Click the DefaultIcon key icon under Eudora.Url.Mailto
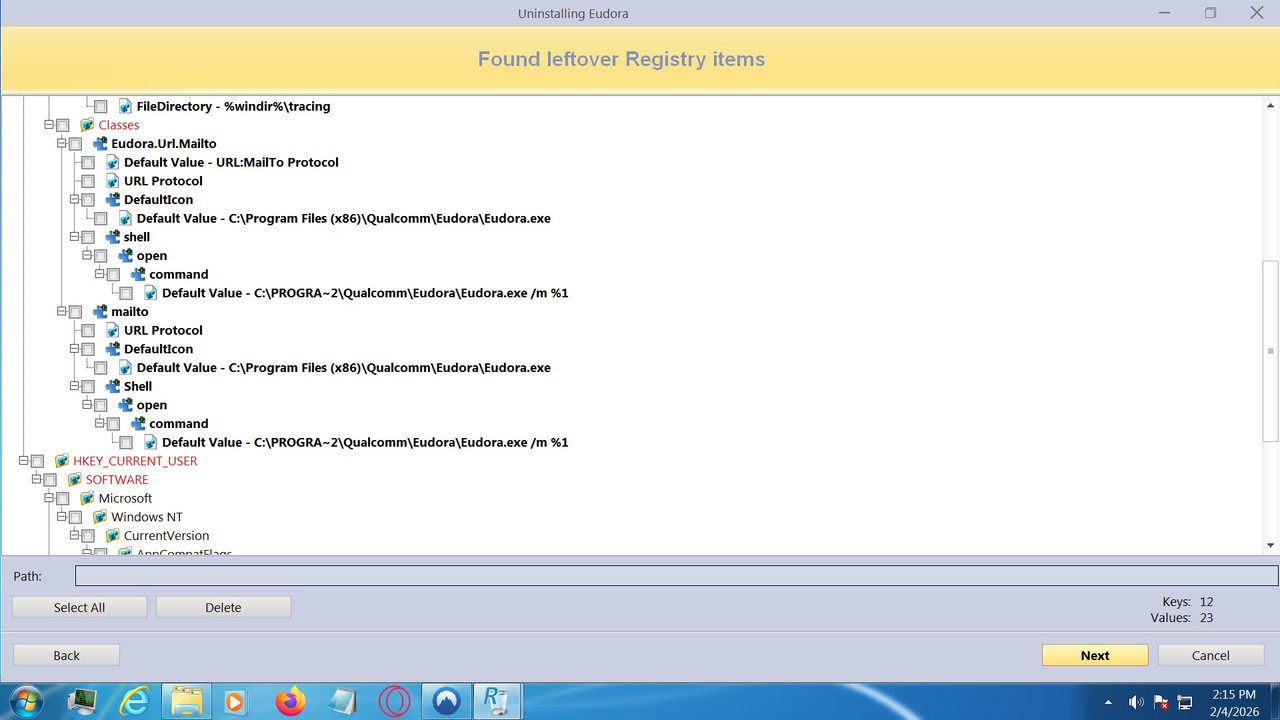 pyautogui.click(x=112, y=200)
